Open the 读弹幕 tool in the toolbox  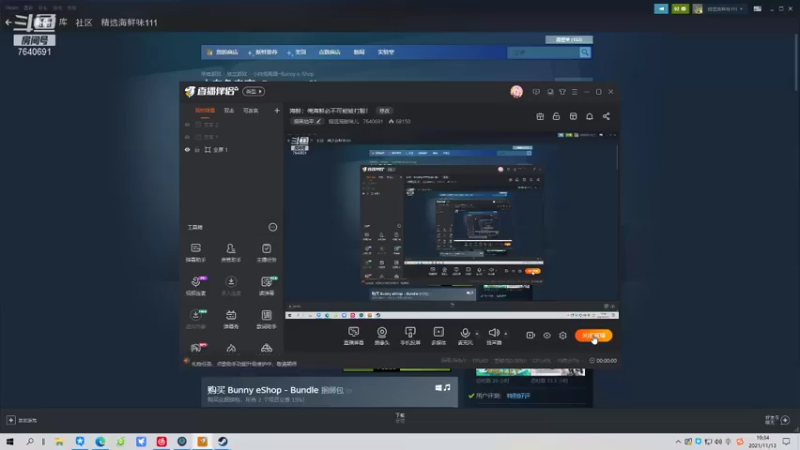point(266,286)
